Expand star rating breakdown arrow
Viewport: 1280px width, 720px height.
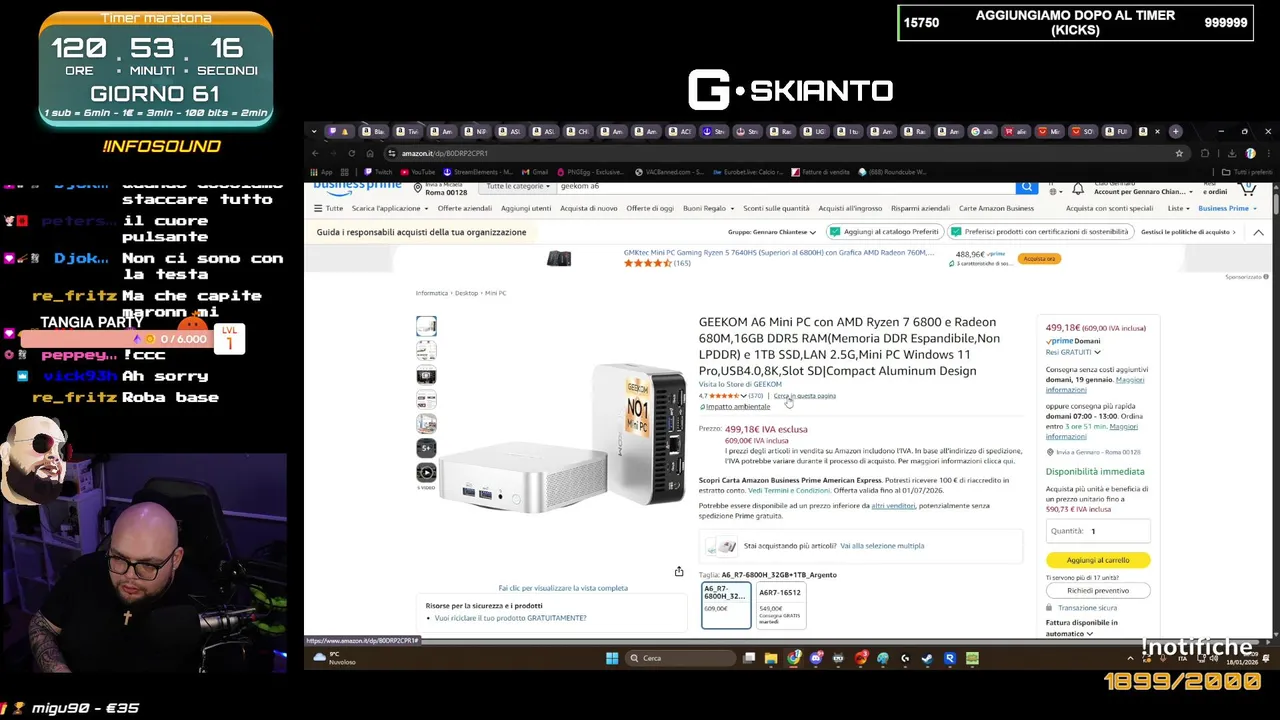743,396
